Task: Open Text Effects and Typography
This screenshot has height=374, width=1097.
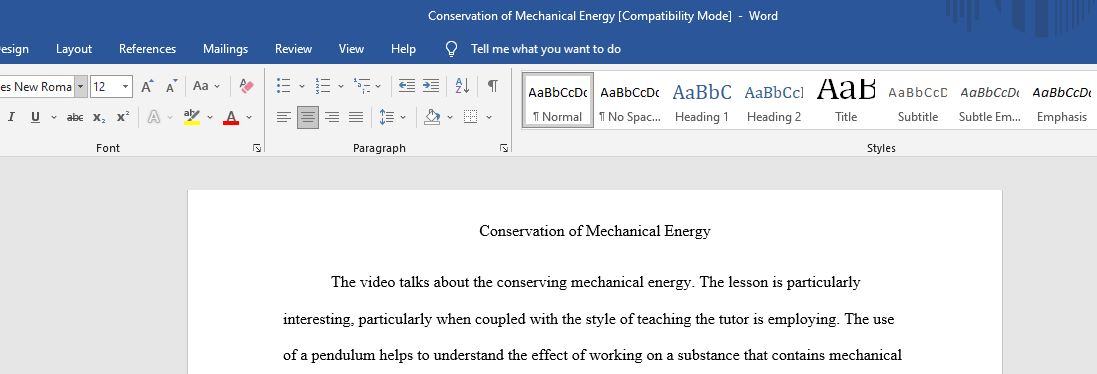Action: tap(153, 117)
